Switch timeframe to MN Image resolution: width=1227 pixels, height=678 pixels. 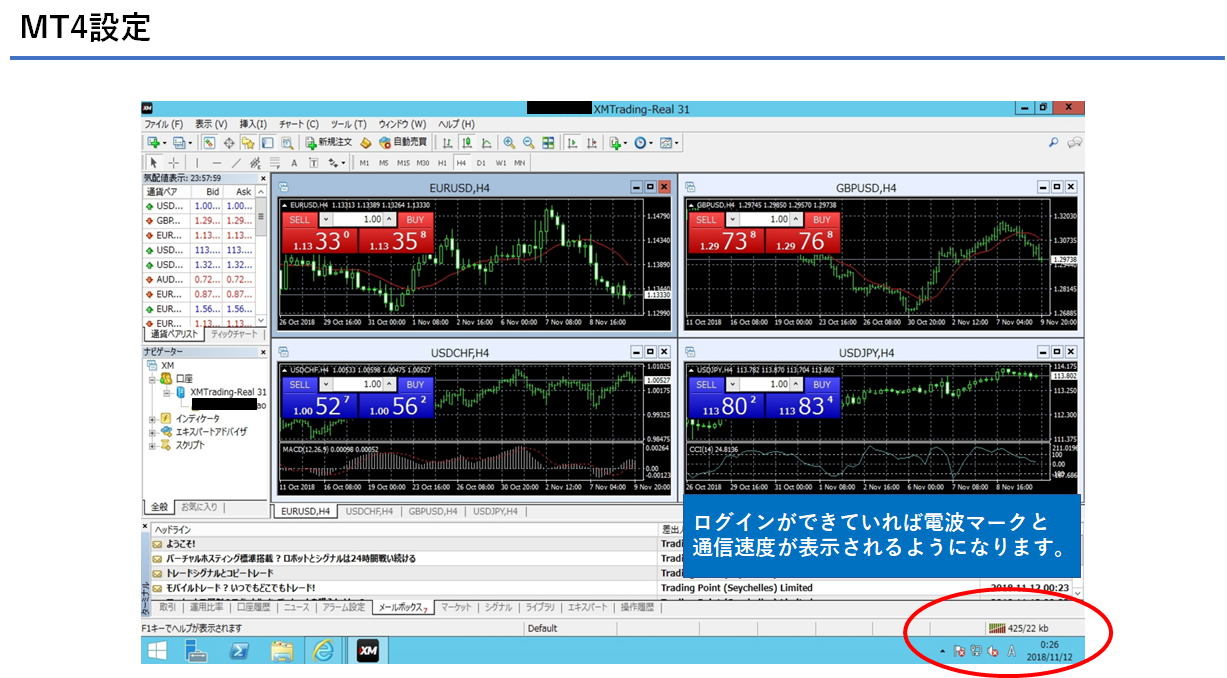coord(520,162)
